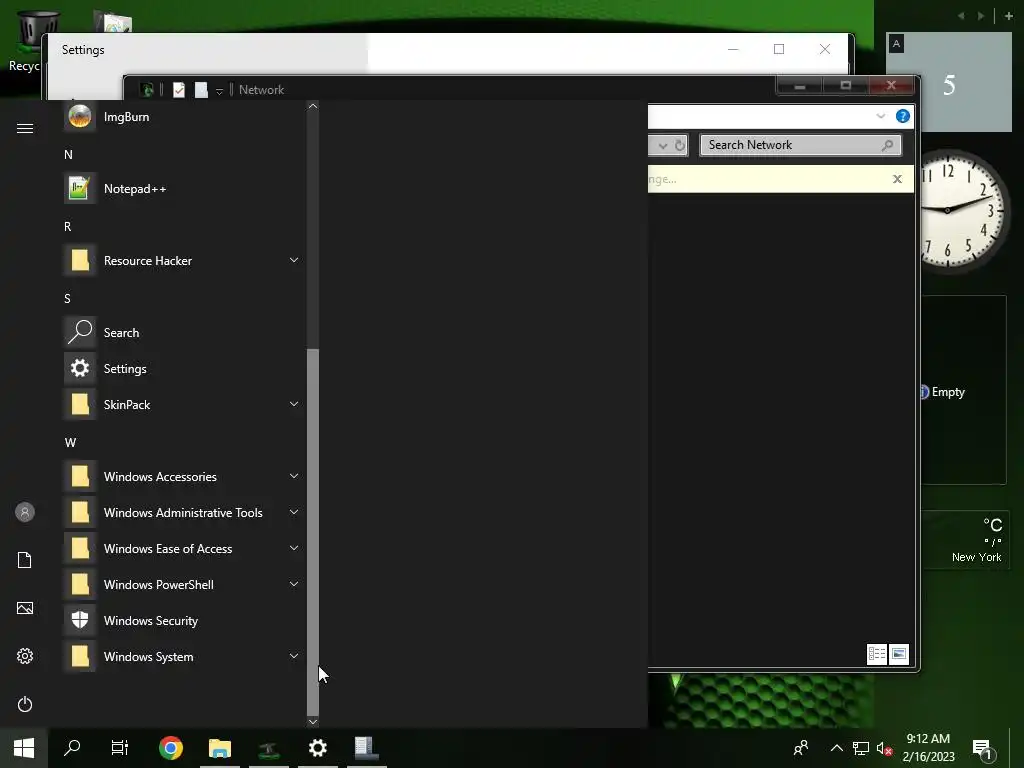Open Power options in Start sidebar
The image size is (1024, 768).
click(x=25, y=704)
